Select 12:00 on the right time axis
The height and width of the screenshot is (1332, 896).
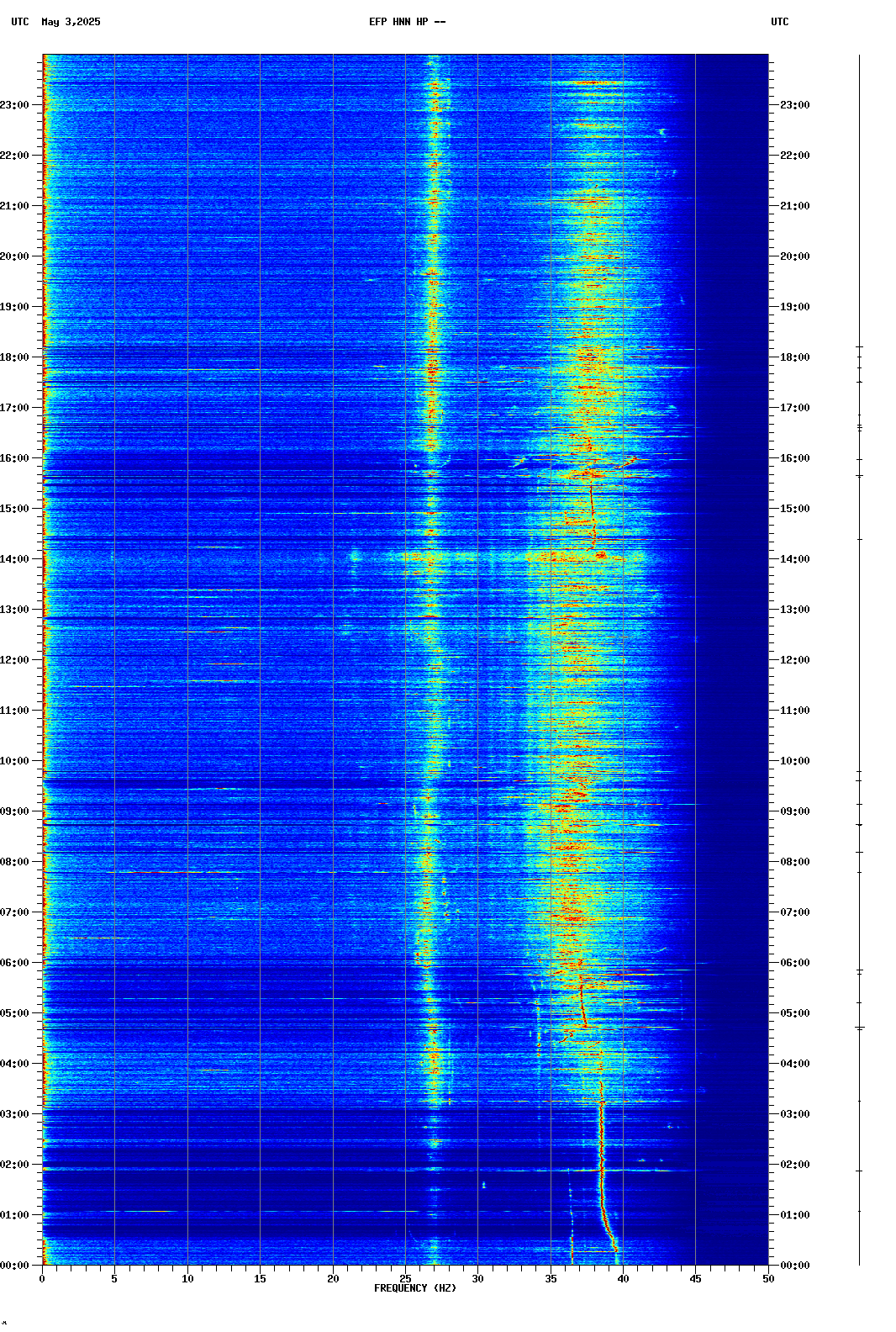(x=795, y=660)
